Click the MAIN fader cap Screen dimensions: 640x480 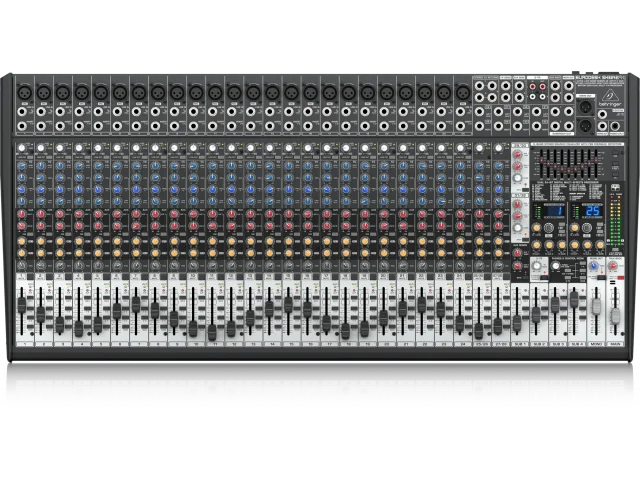615,316
